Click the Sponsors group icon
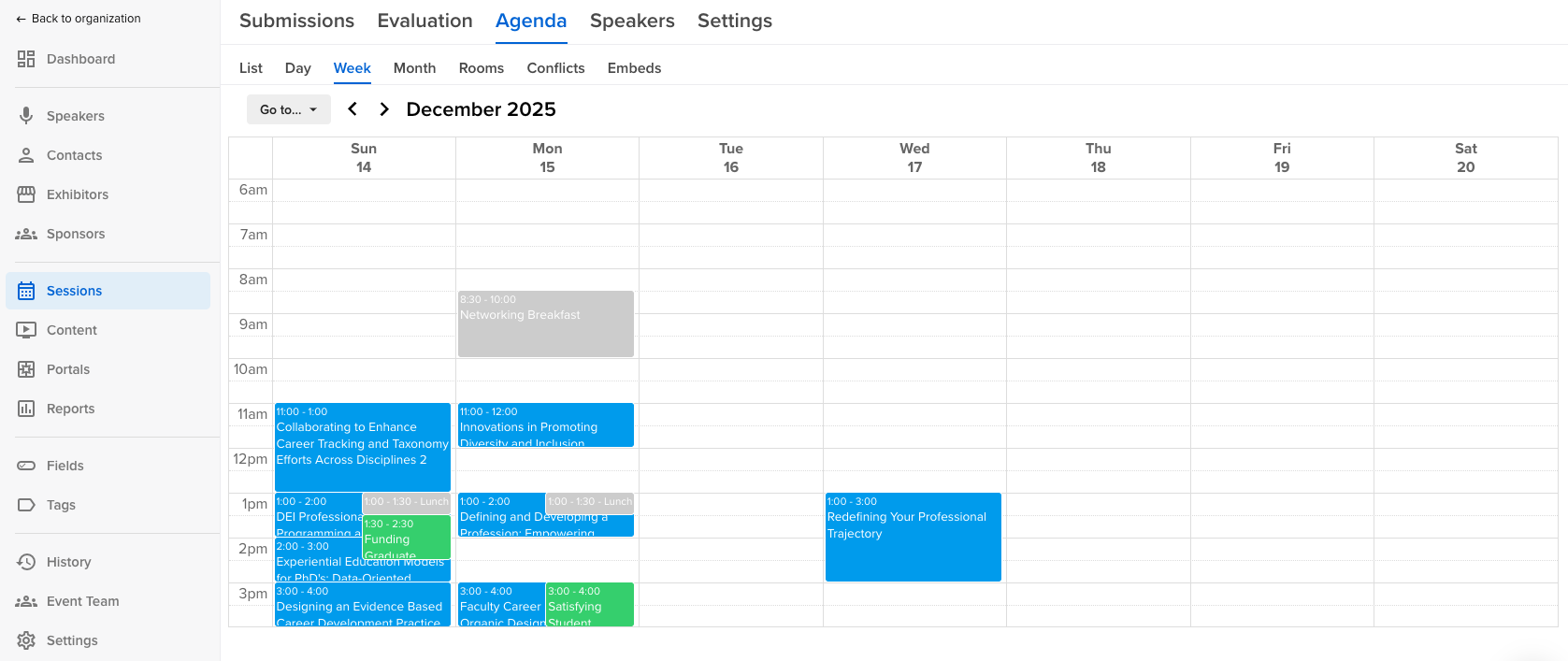The image size is (1568, 661). click(26, 234)
